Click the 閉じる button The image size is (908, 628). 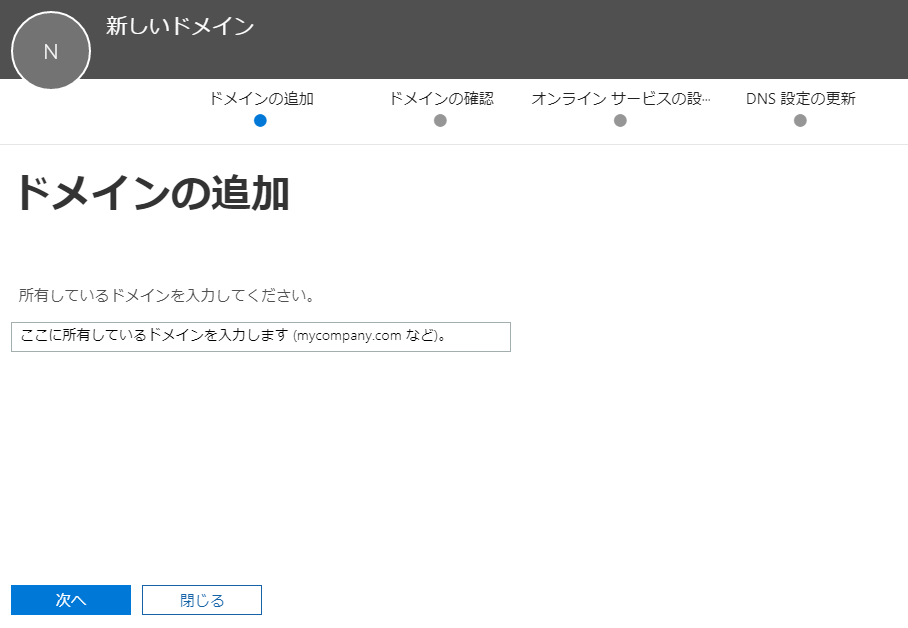[x=202, y=600]
